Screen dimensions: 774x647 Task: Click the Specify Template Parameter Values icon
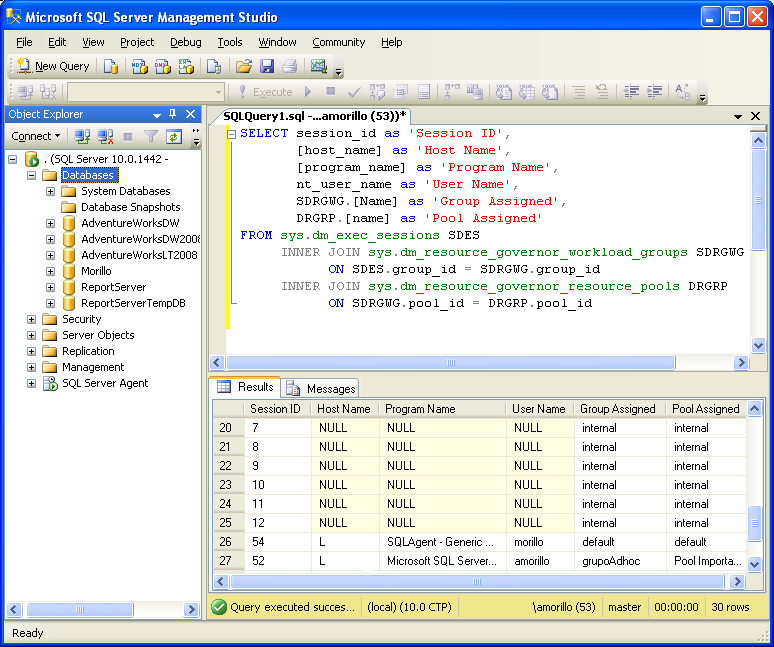click(x=683, y=92)
